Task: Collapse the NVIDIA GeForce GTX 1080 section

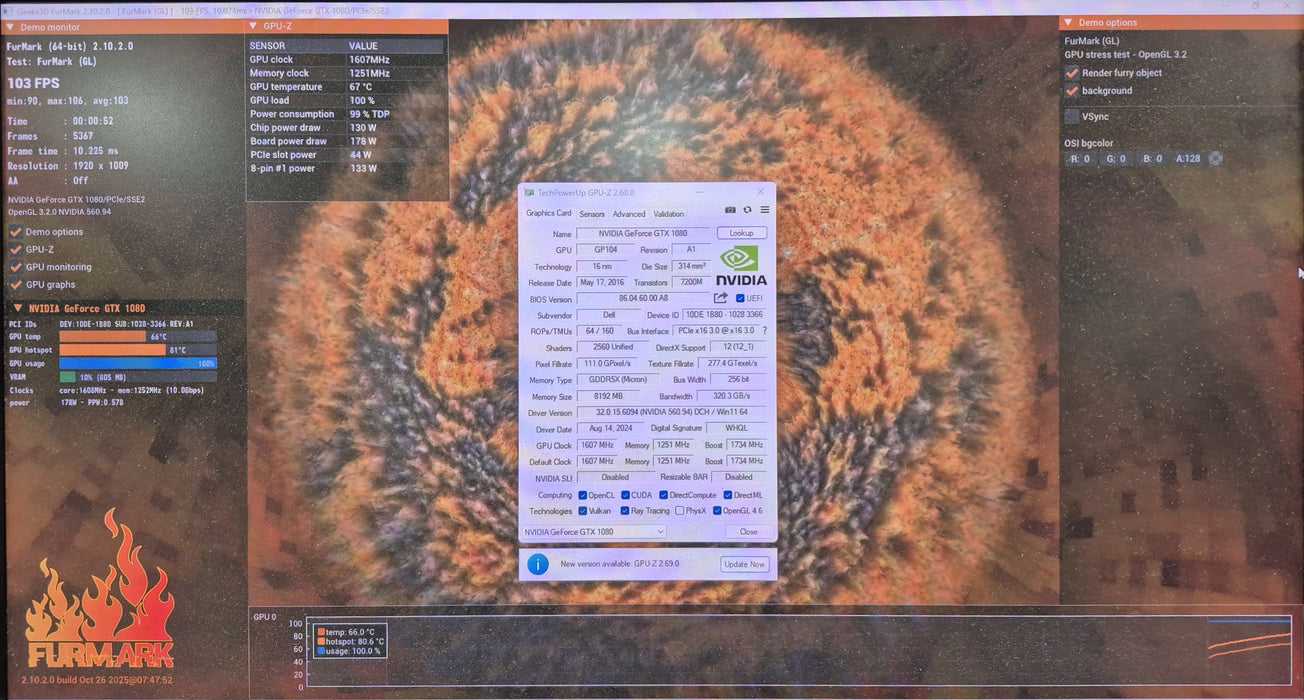Action: pyautogui.click(x=18, y=308)
